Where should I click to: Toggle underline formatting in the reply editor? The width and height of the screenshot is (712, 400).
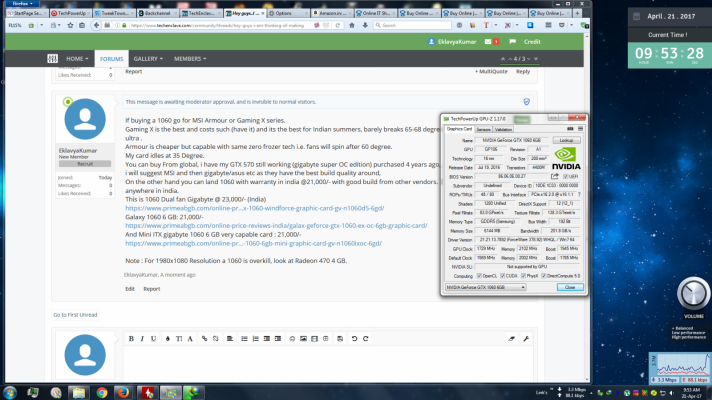(153, 338)
